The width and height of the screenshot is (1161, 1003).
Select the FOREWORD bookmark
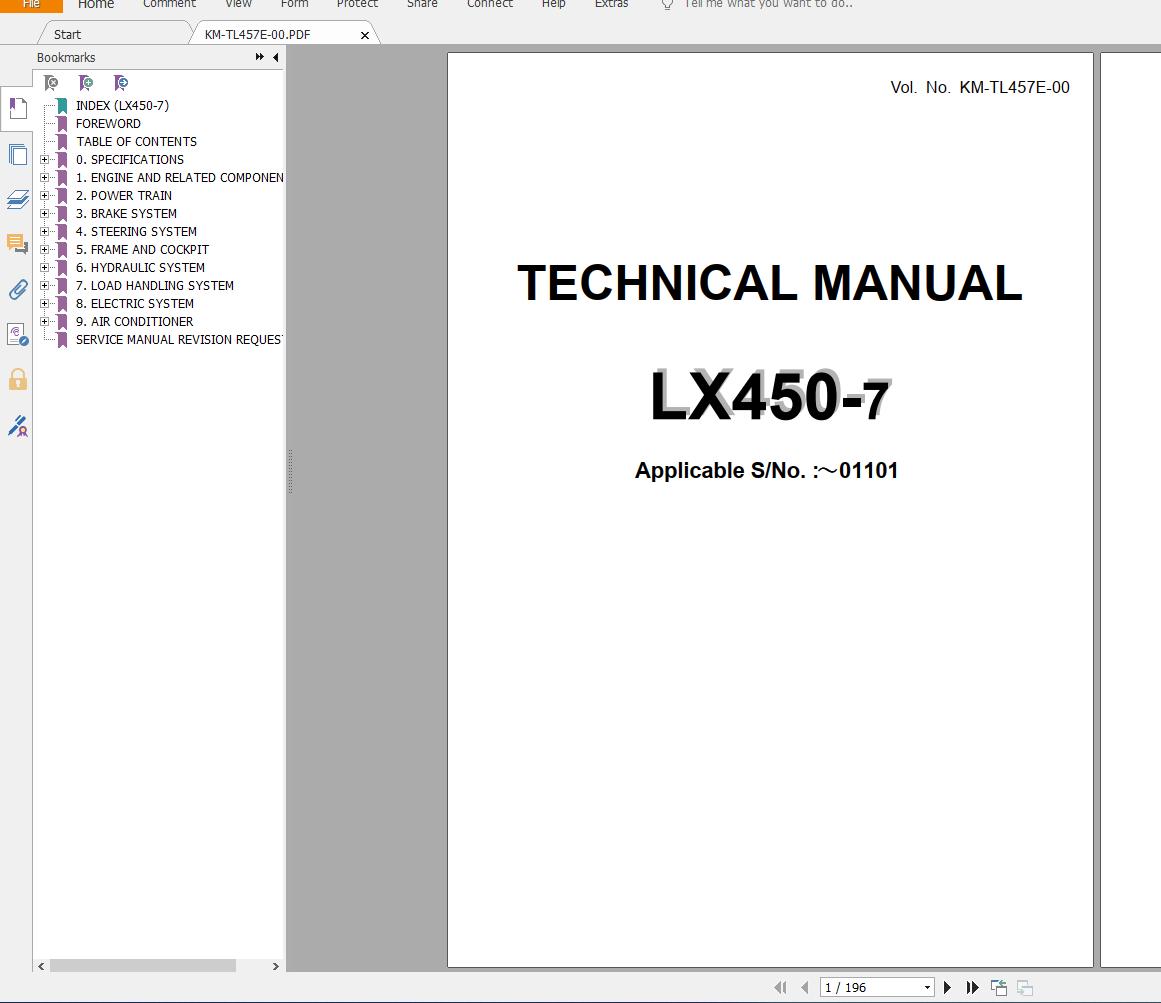[108, 124]
